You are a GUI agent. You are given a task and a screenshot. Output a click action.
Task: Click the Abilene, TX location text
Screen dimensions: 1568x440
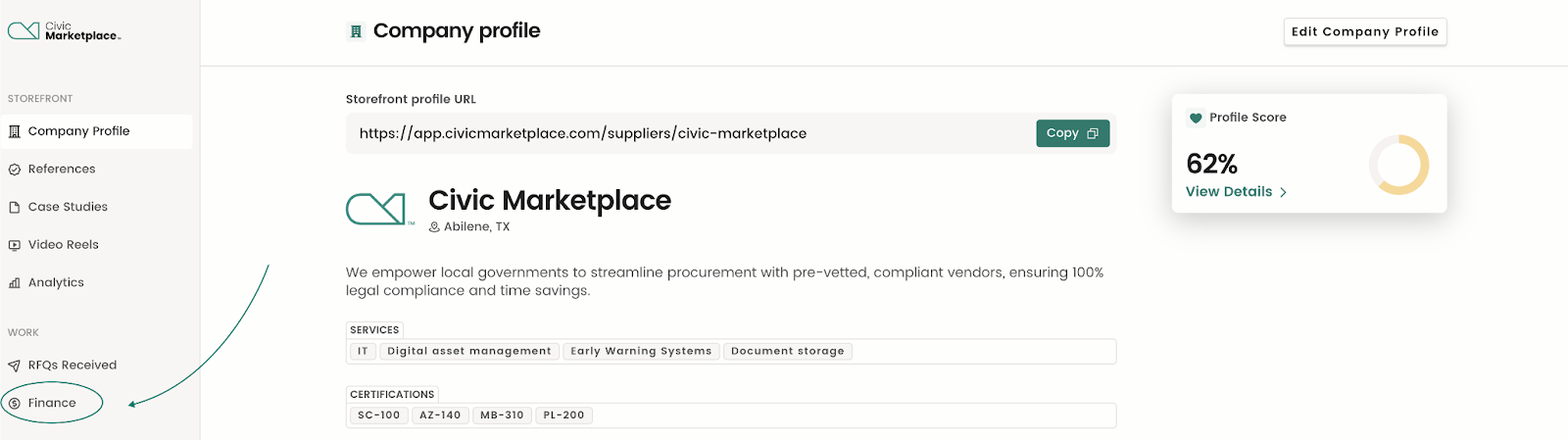477,227
